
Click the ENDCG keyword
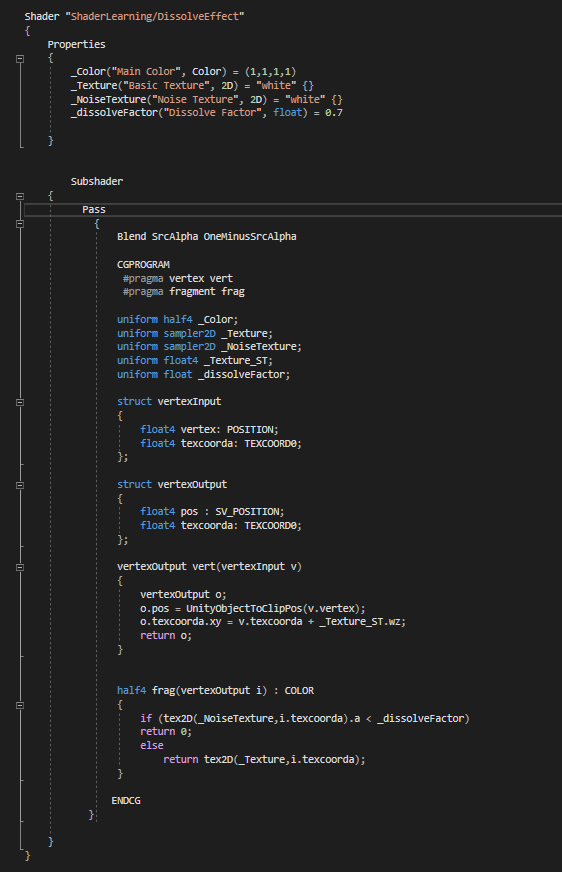coord(126,801)
